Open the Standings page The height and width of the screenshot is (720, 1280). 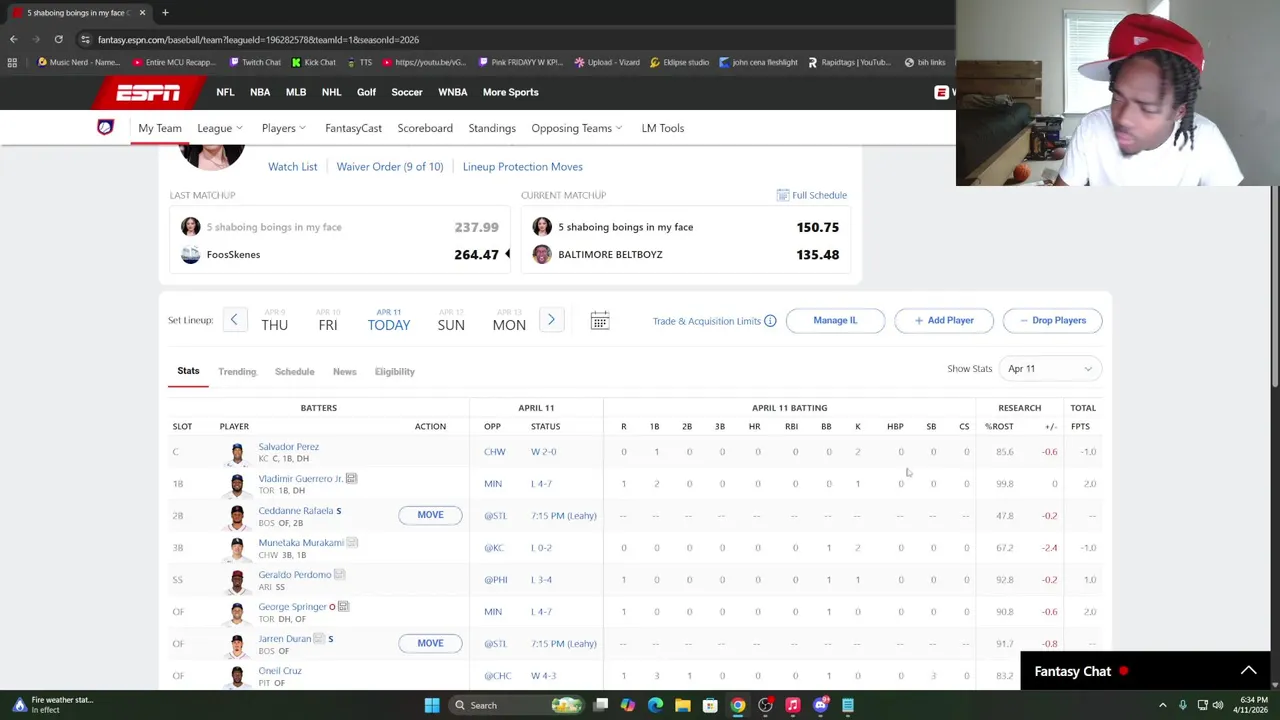[x=492, y=128]
